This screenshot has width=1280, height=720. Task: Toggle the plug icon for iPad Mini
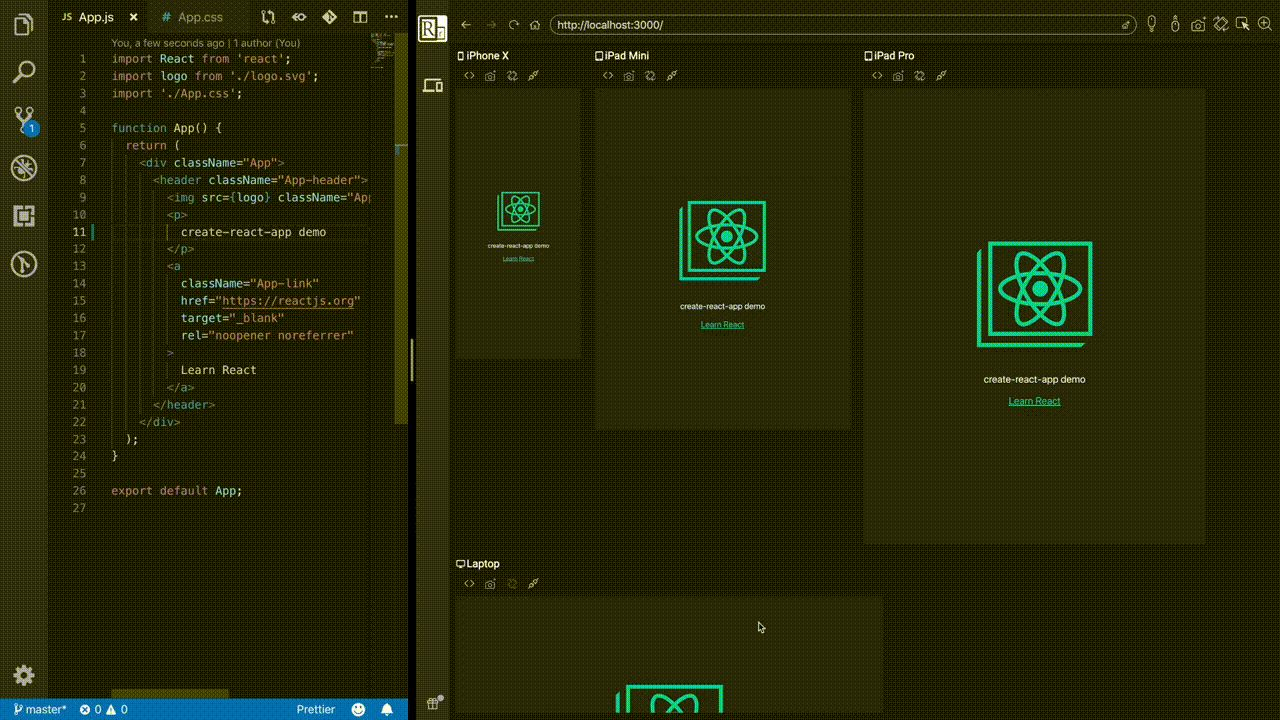(x=672, y=76)
